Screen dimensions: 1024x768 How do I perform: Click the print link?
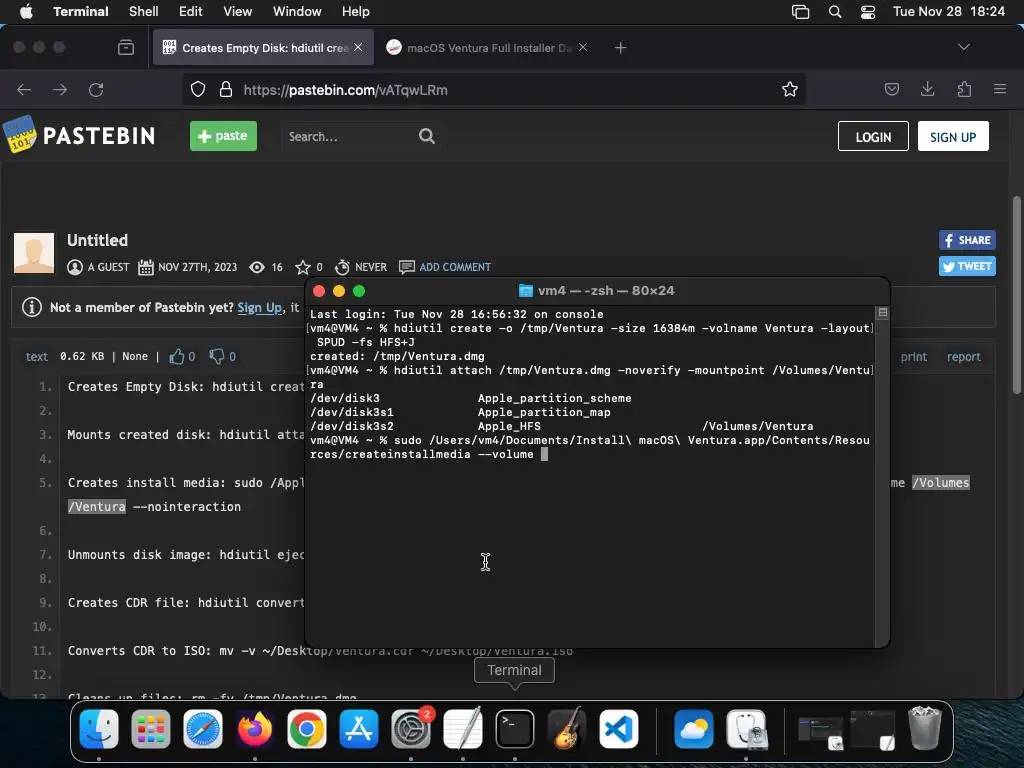click(x=914, y=357)
